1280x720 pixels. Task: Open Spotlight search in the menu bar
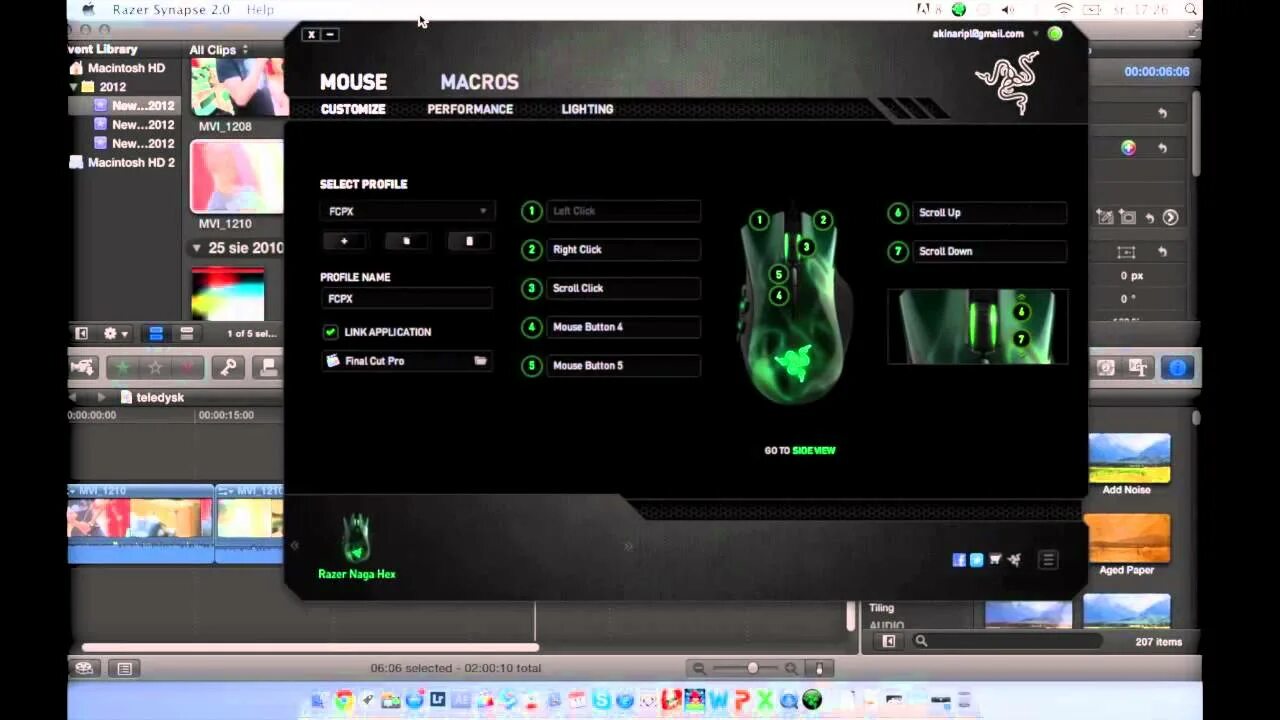[1190, 9]
